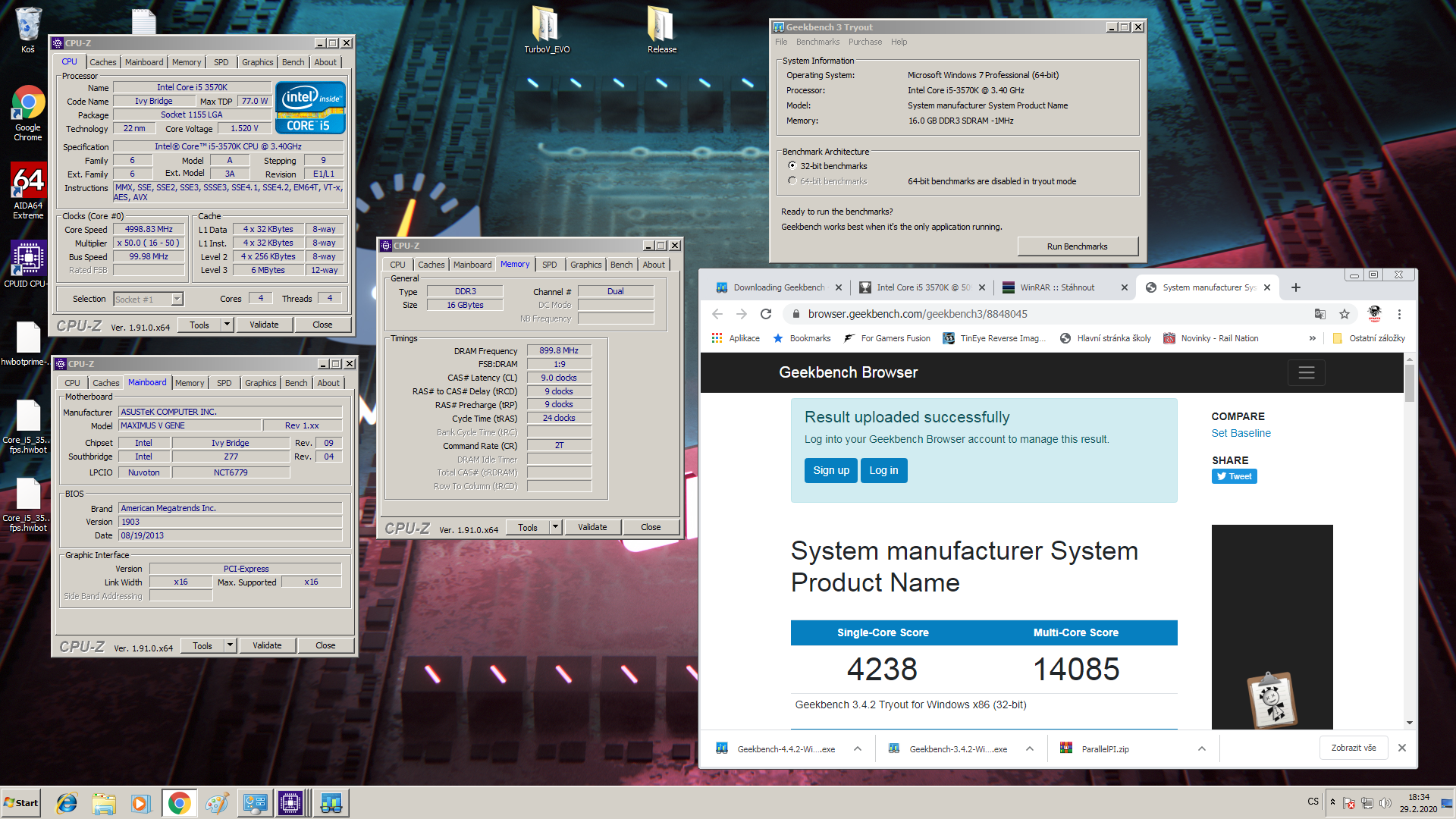Select the hwbotprime file on desktop
1456x819 pixels.
click(28, 344)
